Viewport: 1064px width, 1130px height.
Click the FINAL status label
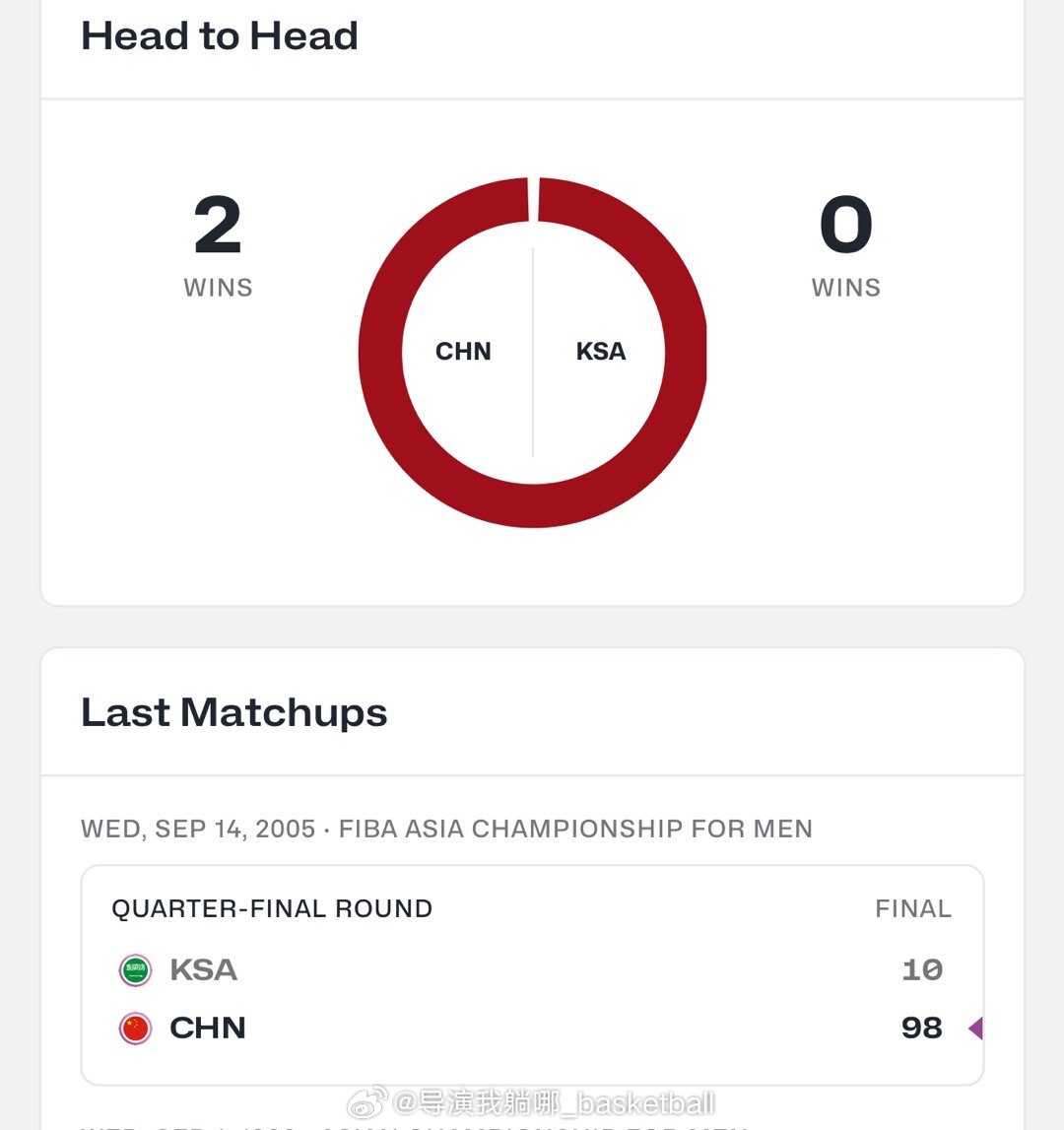(x=913, y=908)
